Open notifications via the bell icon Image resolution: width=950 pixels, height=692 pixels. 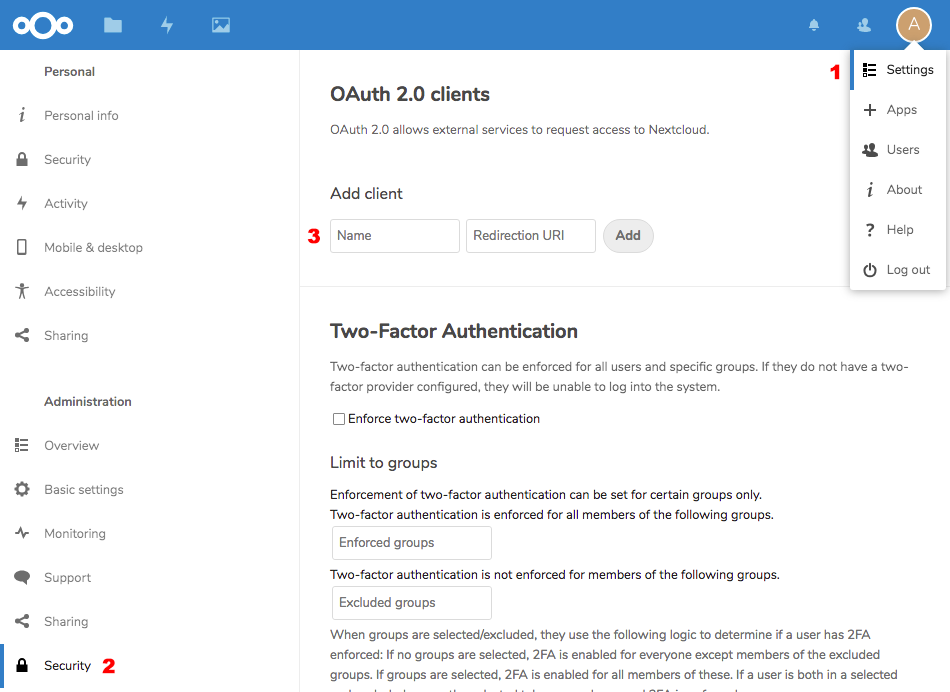coord(813,25)
